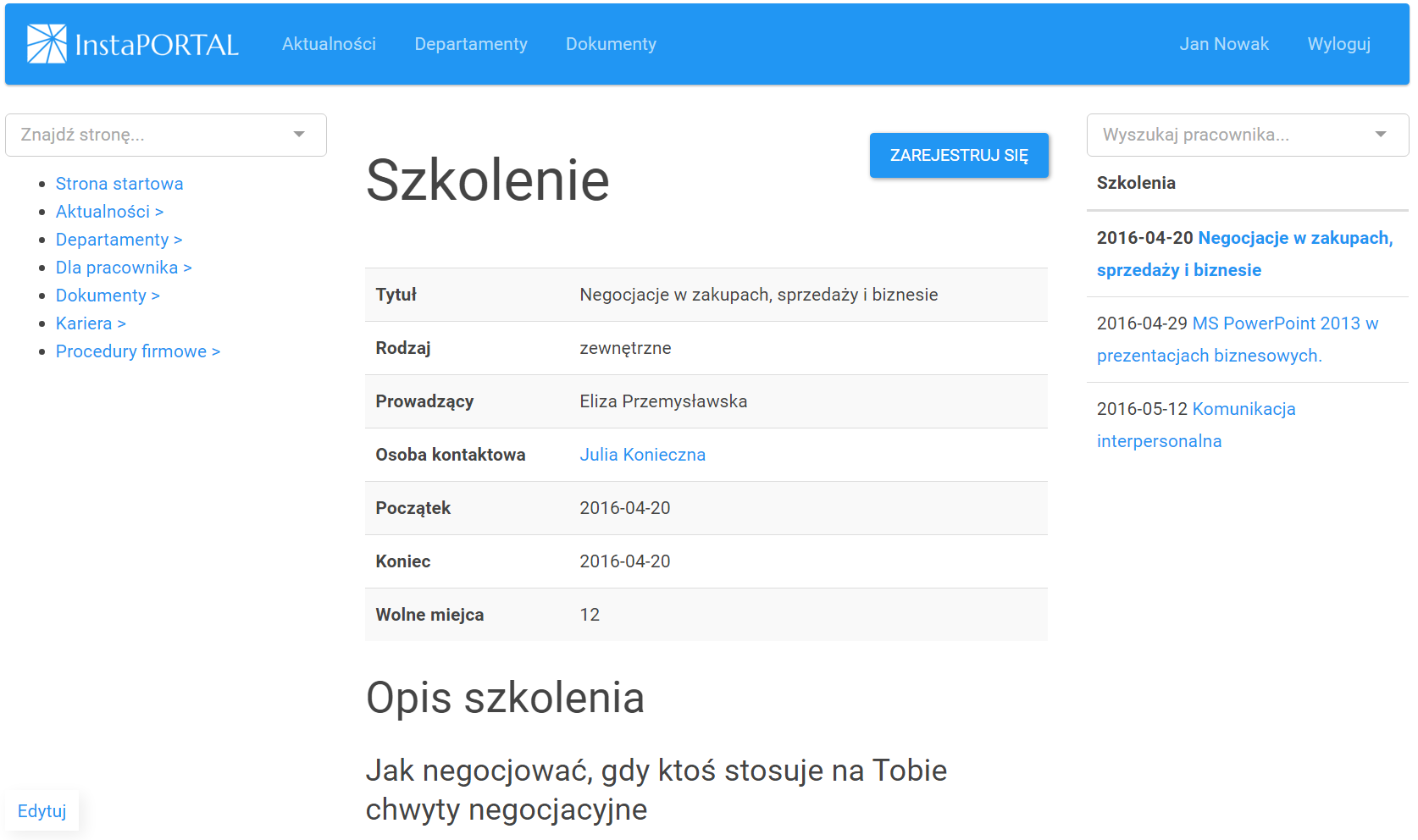Open Jan Nowak user profile
Image resolution: width=1418 pixels, height=840 pixels.
1223,44
